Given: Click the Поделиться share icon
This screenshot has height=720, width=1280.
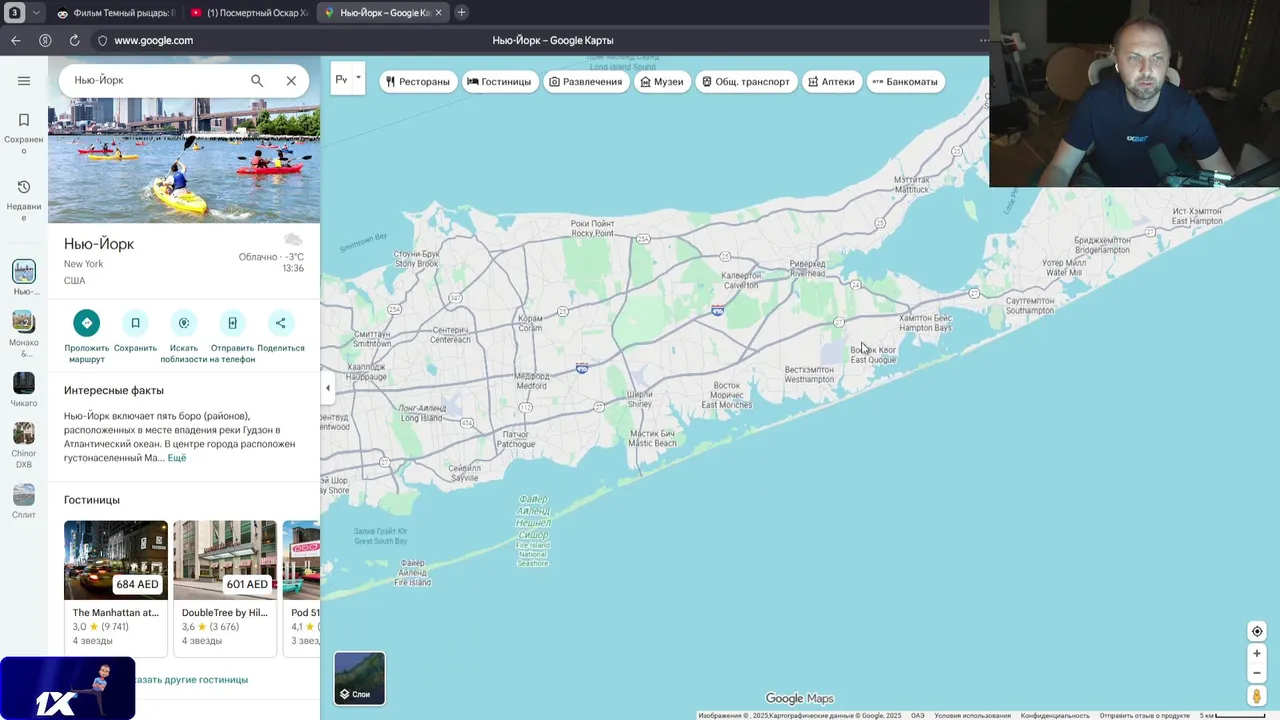Looking at the screenshot, I should (280, 323).
